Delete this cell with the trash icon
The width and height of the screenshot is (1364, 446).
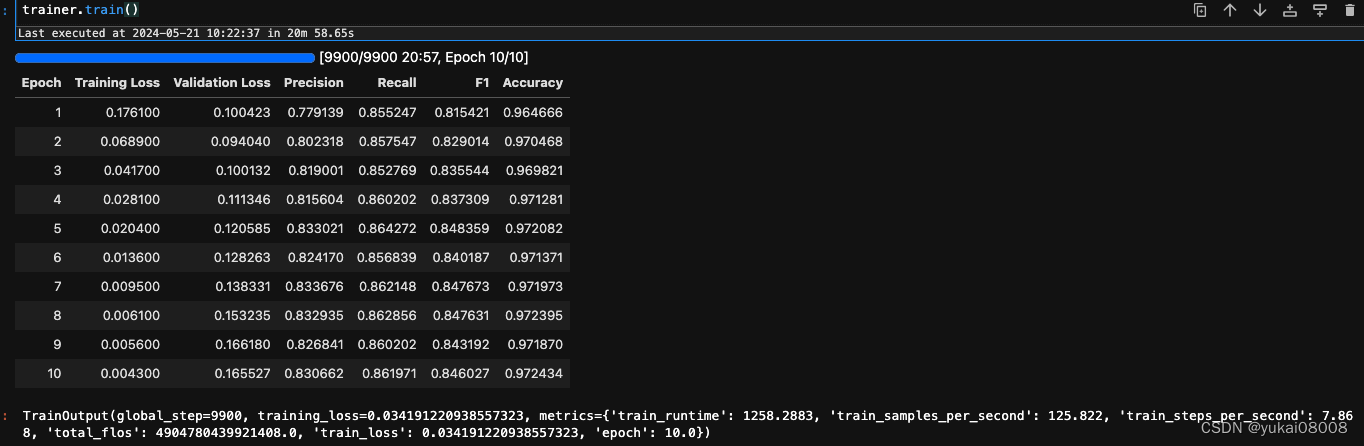pyautogui.click(x=1350, y=10)
